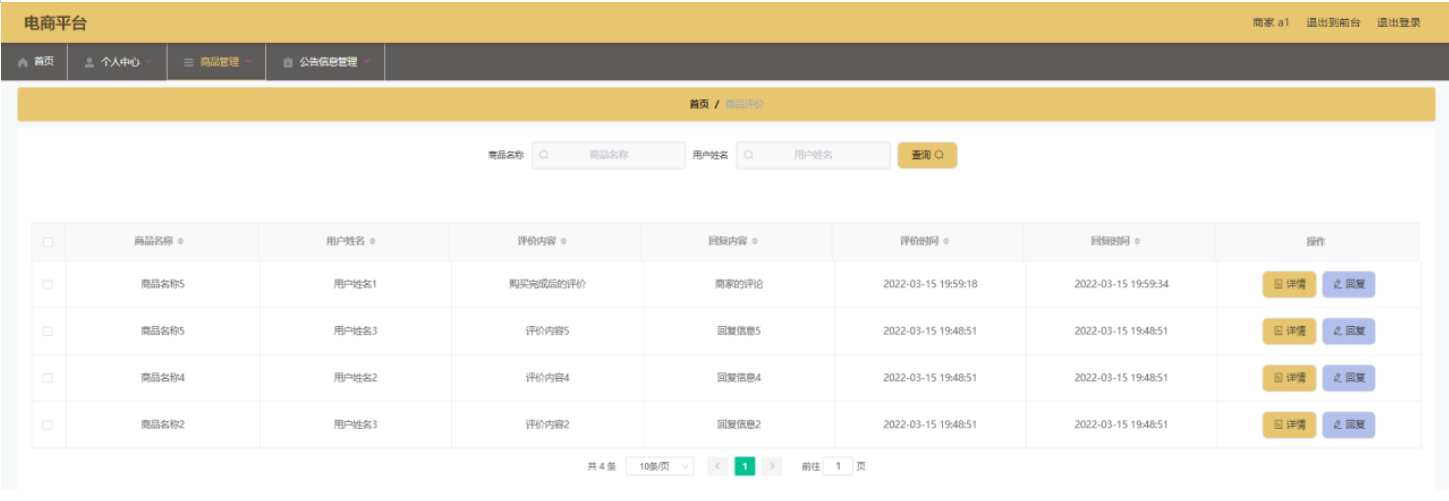Click 详情 for 购买完成后的评价 row

click(1289, 284)
